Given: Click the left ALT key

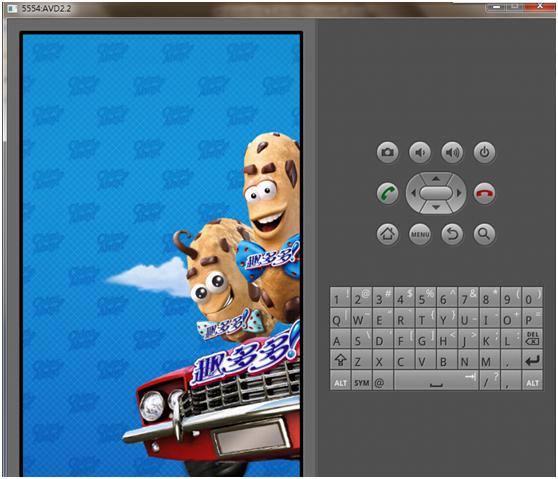Looking at the screenshot, I should (x=340, y=381).
